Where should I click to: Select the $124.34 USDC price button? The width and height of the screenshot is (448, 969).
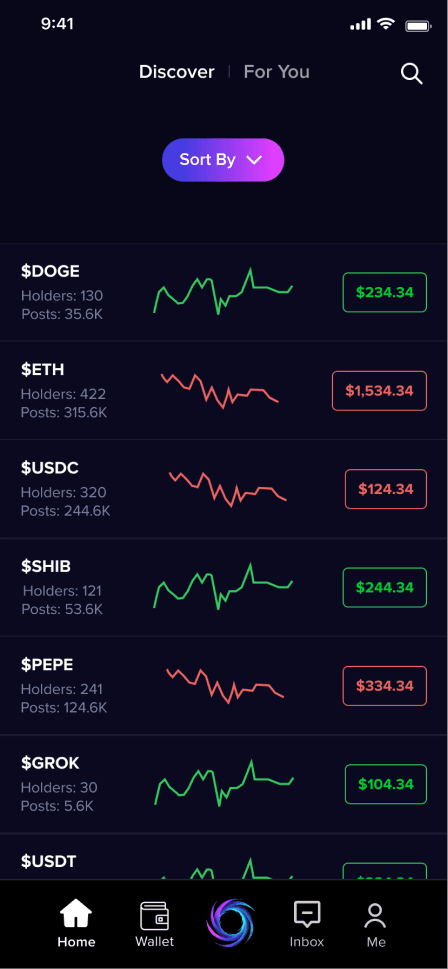click(386, 489)
